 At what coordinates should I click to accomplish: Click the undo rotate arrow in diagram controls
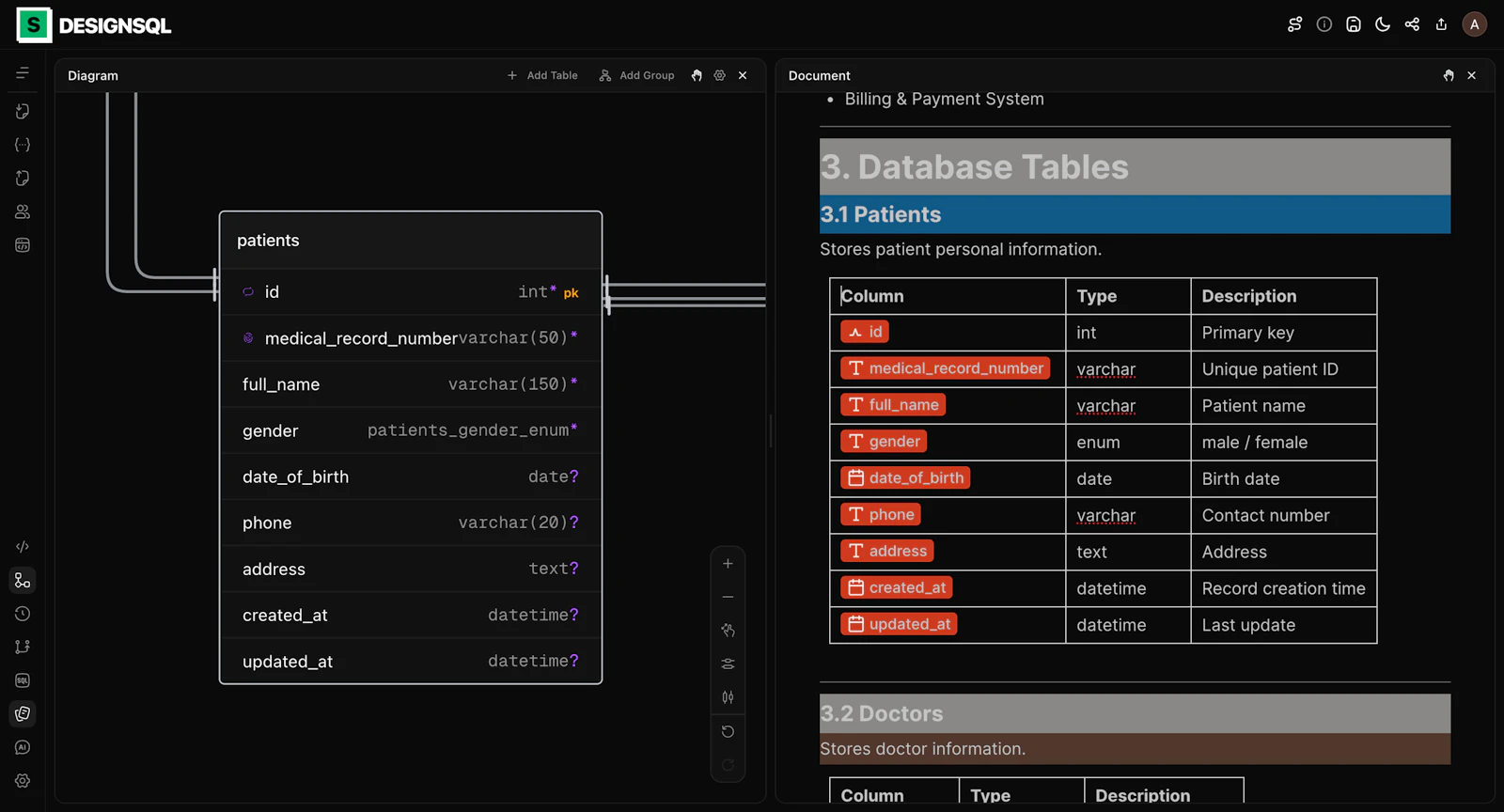click(x=728, y=731)
